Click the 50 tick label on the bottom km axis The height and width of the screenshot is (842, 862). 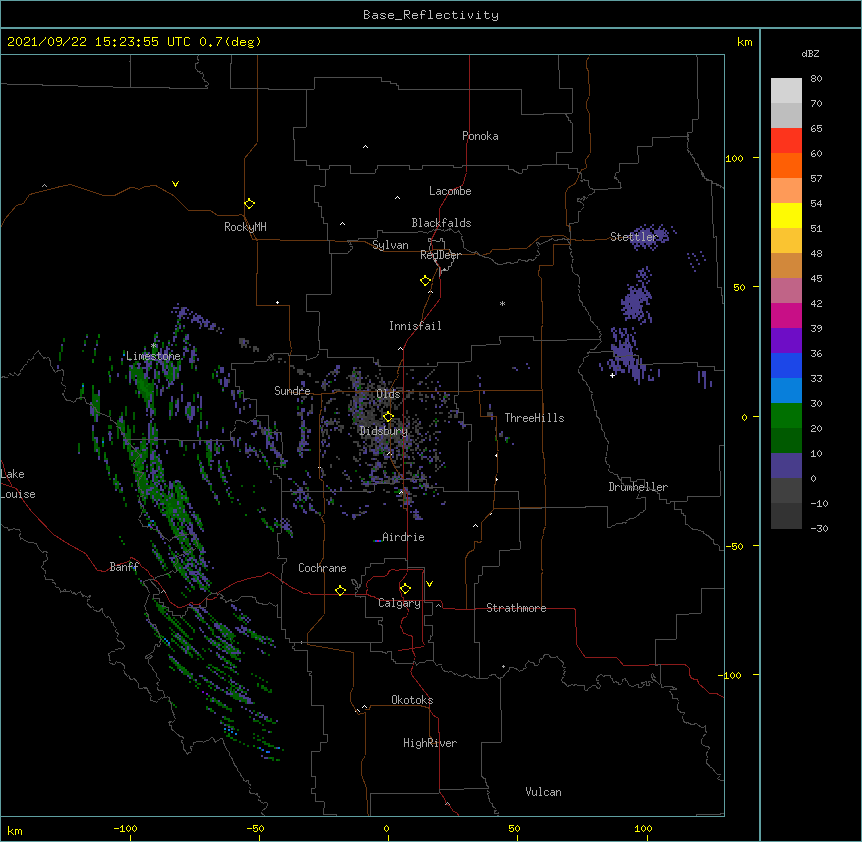pyautogui.click(x=514, y=828)
